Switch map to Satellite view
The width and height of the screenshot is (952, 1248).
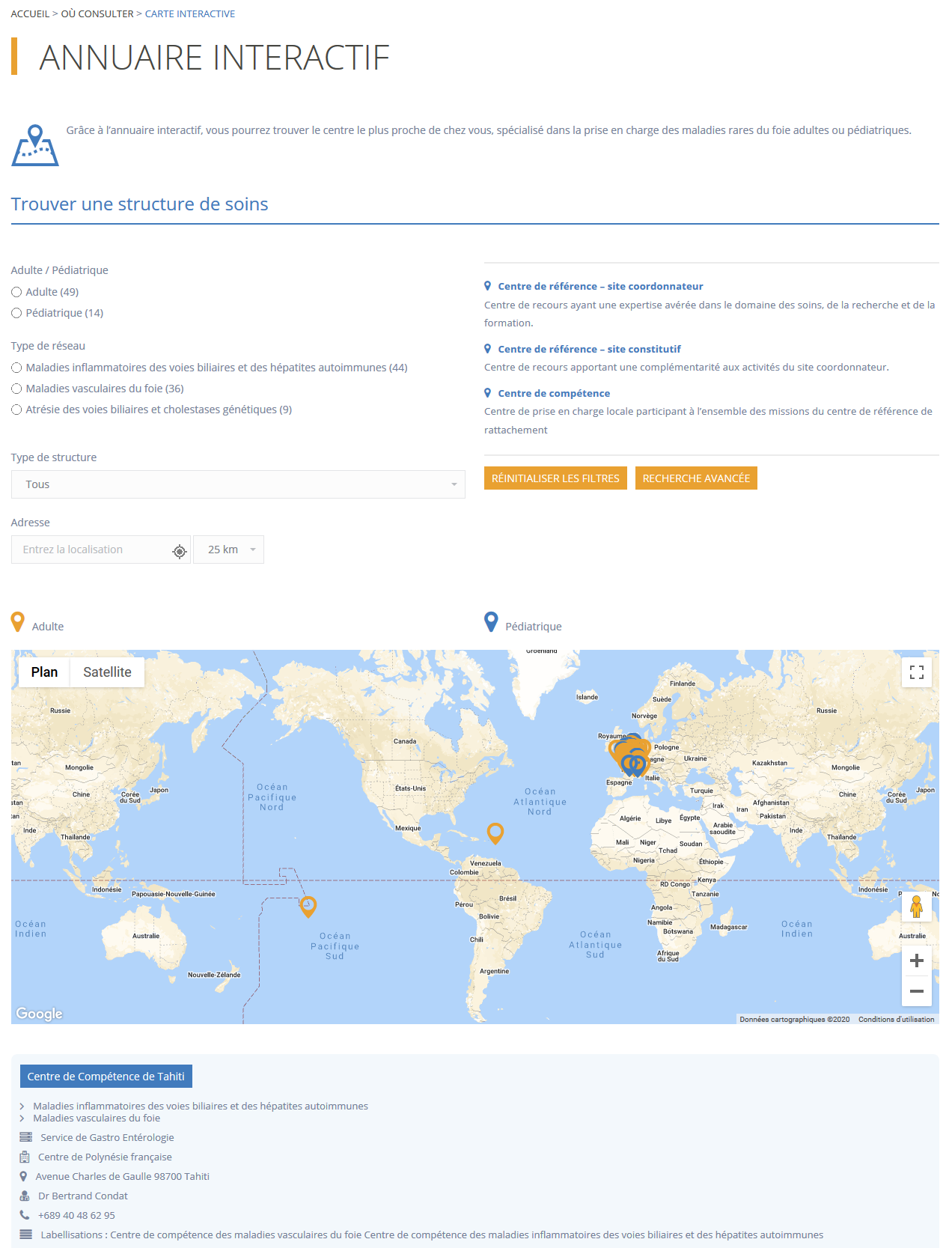(107, 672)
